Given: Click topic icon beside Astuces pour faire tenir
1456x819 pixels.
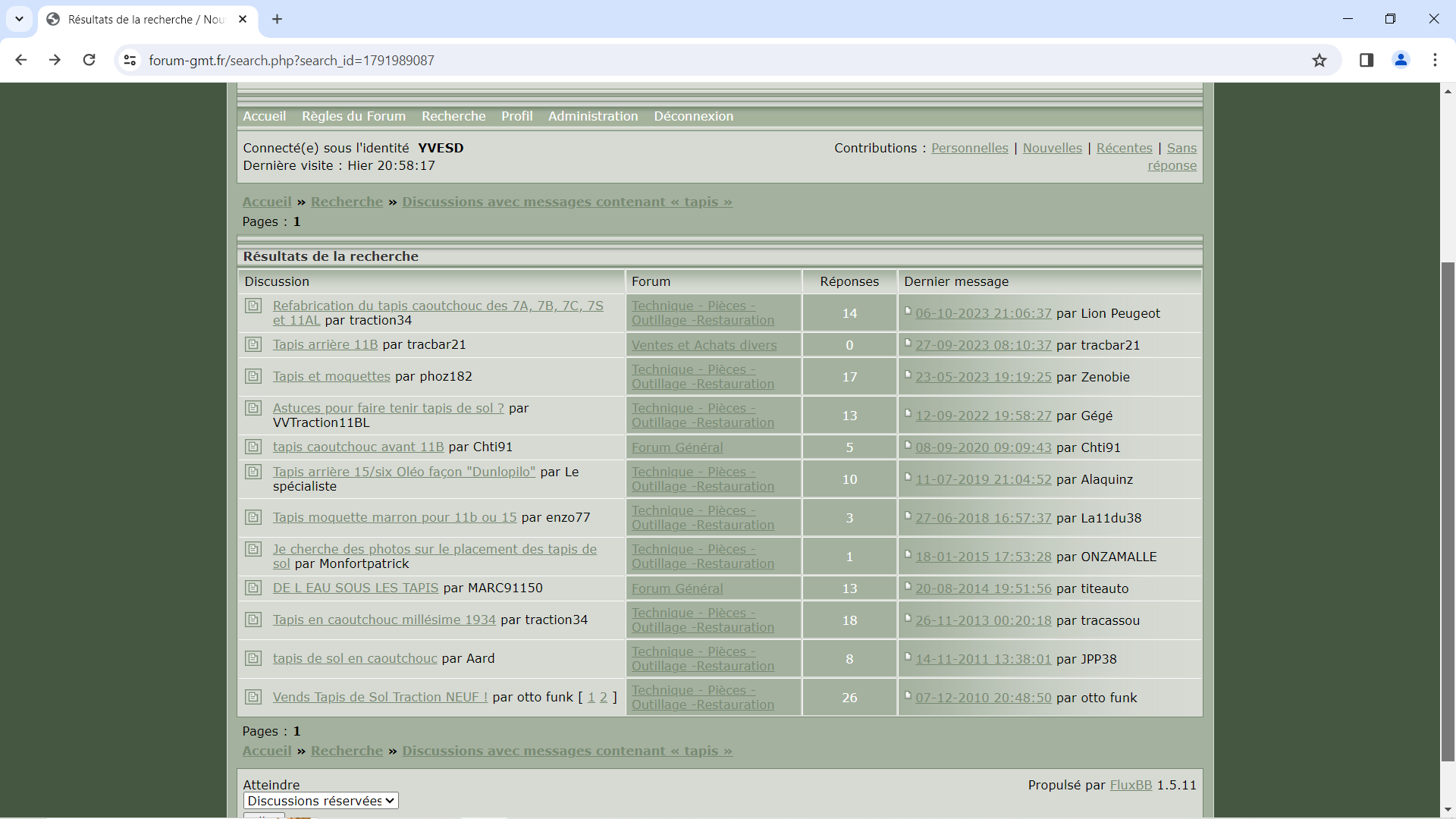Looking at the screenshot, I should 253,408.
